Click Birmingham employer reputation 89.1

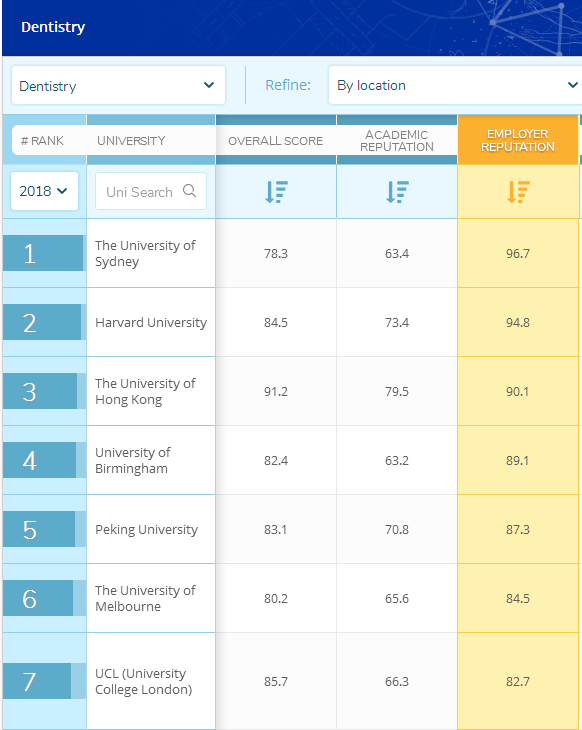pyautogui.click(x=518, y=460)
